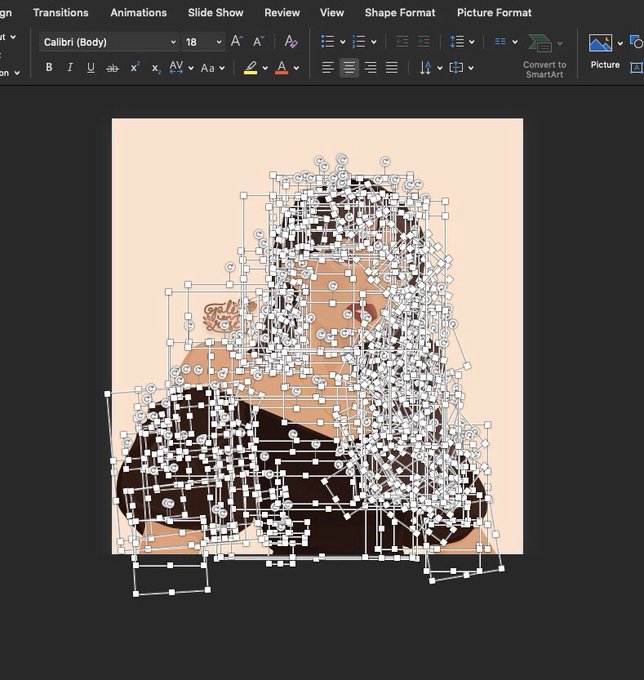Expand the align text dropdown arrow
Screen dimensions: 644x680
pos(471,68)
